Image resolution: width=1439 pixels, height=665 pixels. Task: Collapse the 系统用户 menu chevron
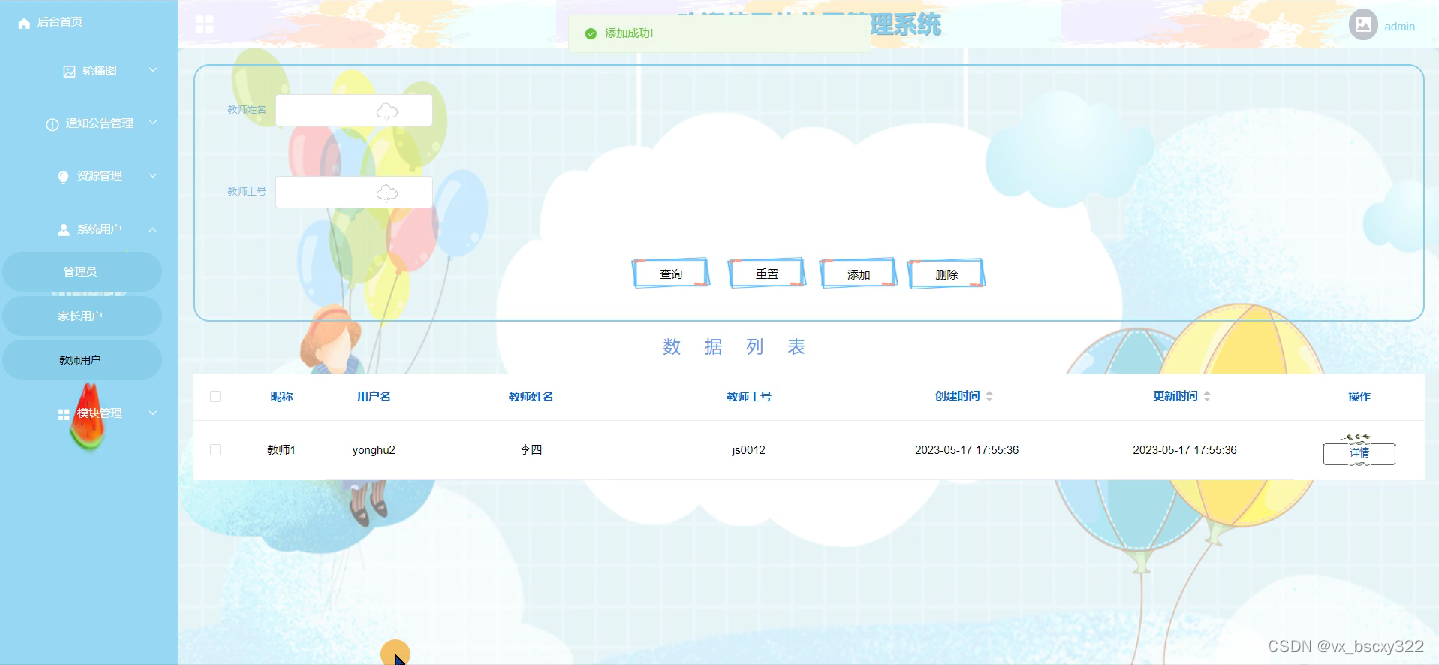tap(153, 229)
